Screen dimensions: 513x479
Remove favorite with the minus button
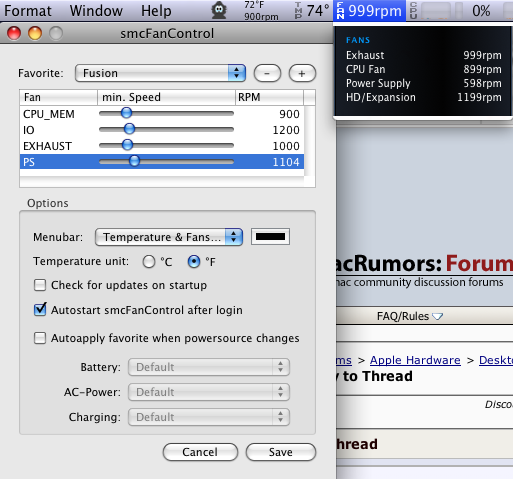pos(267,73)
